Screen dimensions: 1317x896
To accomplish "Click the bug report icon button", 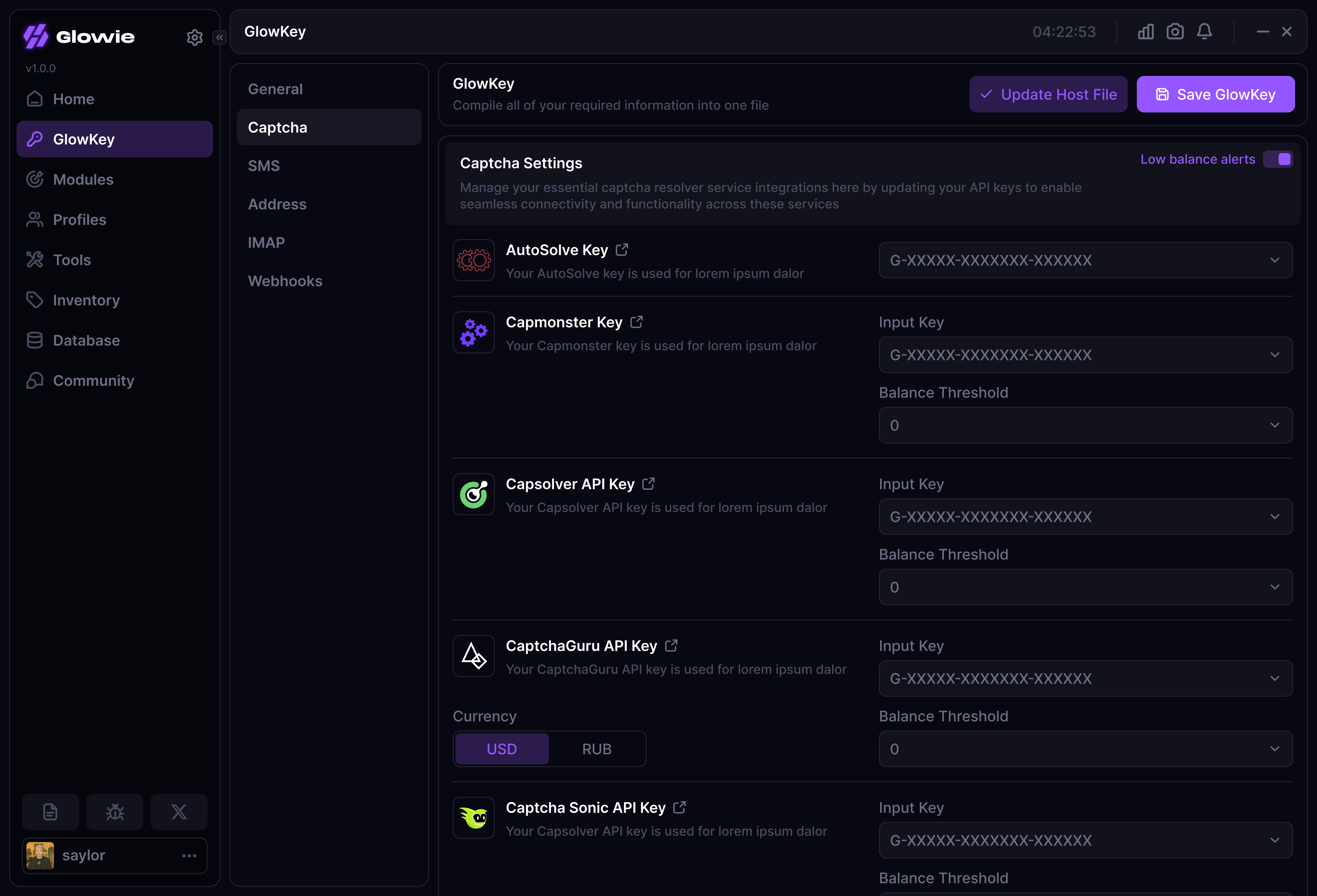I will point(115,812).
